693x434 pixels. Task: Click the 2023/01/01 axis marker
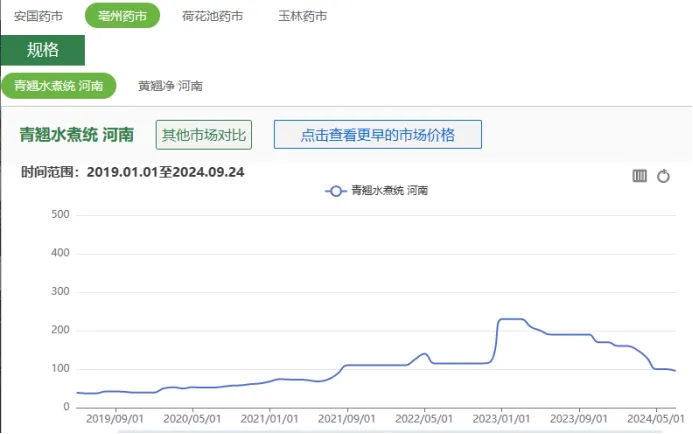coord(501,418)
